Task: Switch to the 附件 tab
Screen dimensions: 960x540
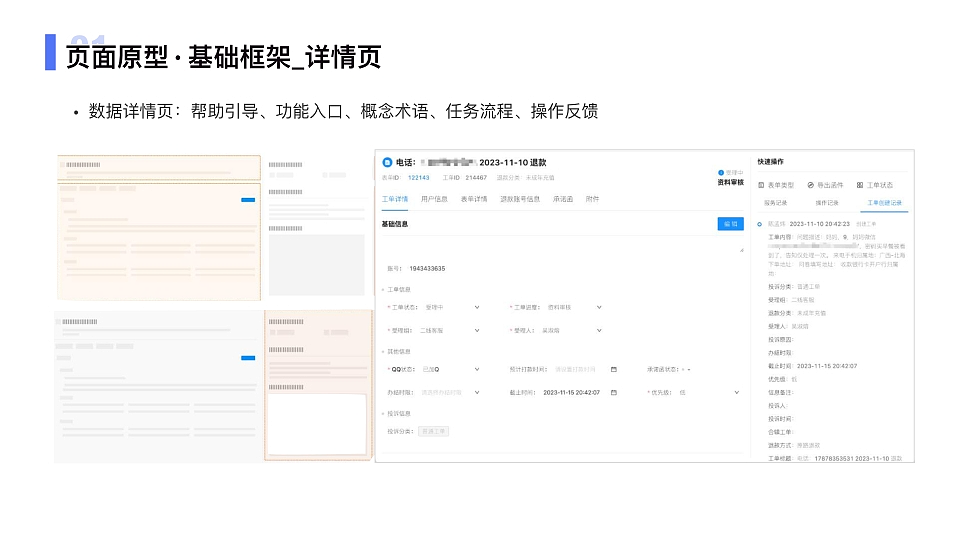Action: [592, 199]
